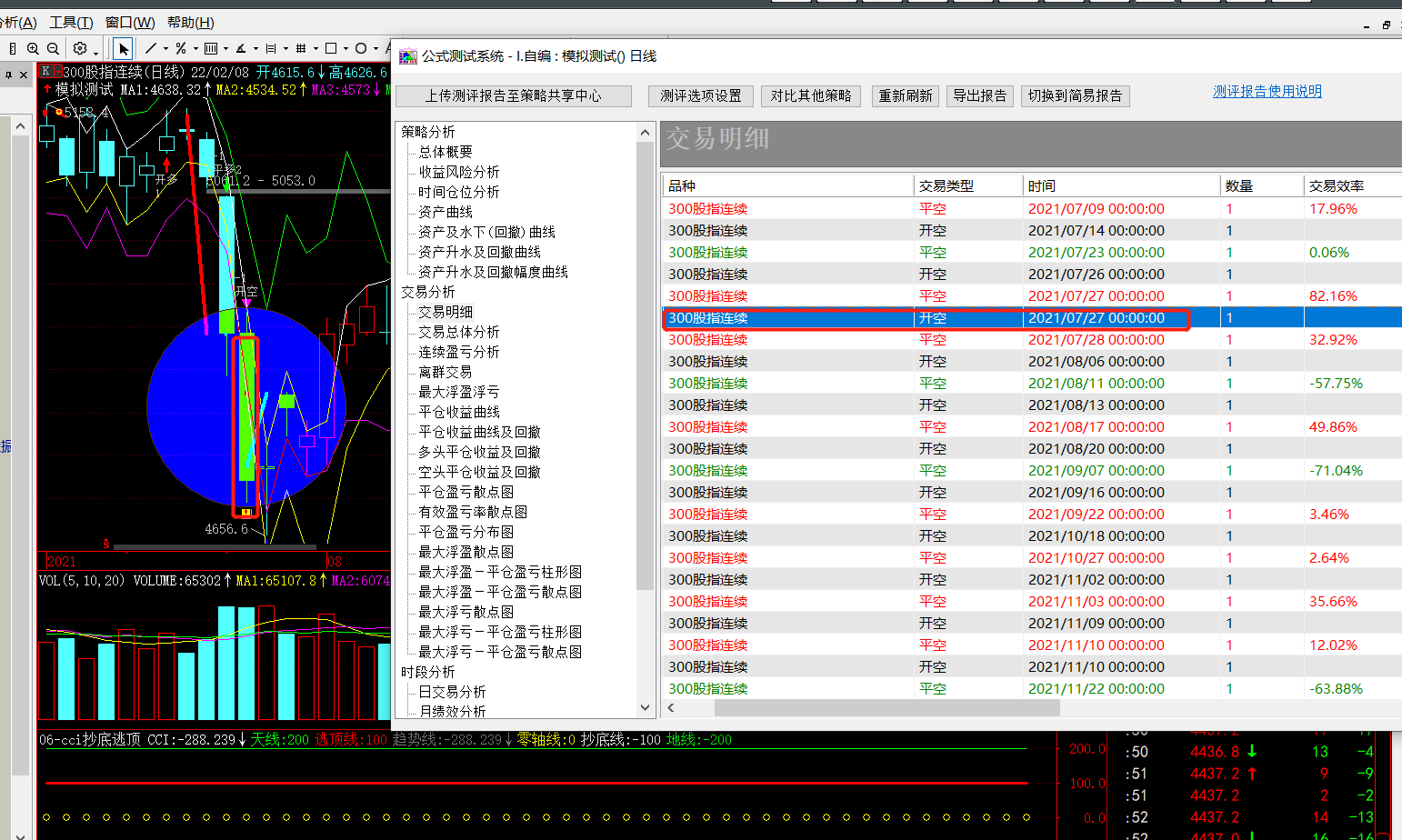Select 总体概要 in the strategy tree
Image resolution: width=1402 pixels, height=840 pixels.
click(x=446, y=152)
